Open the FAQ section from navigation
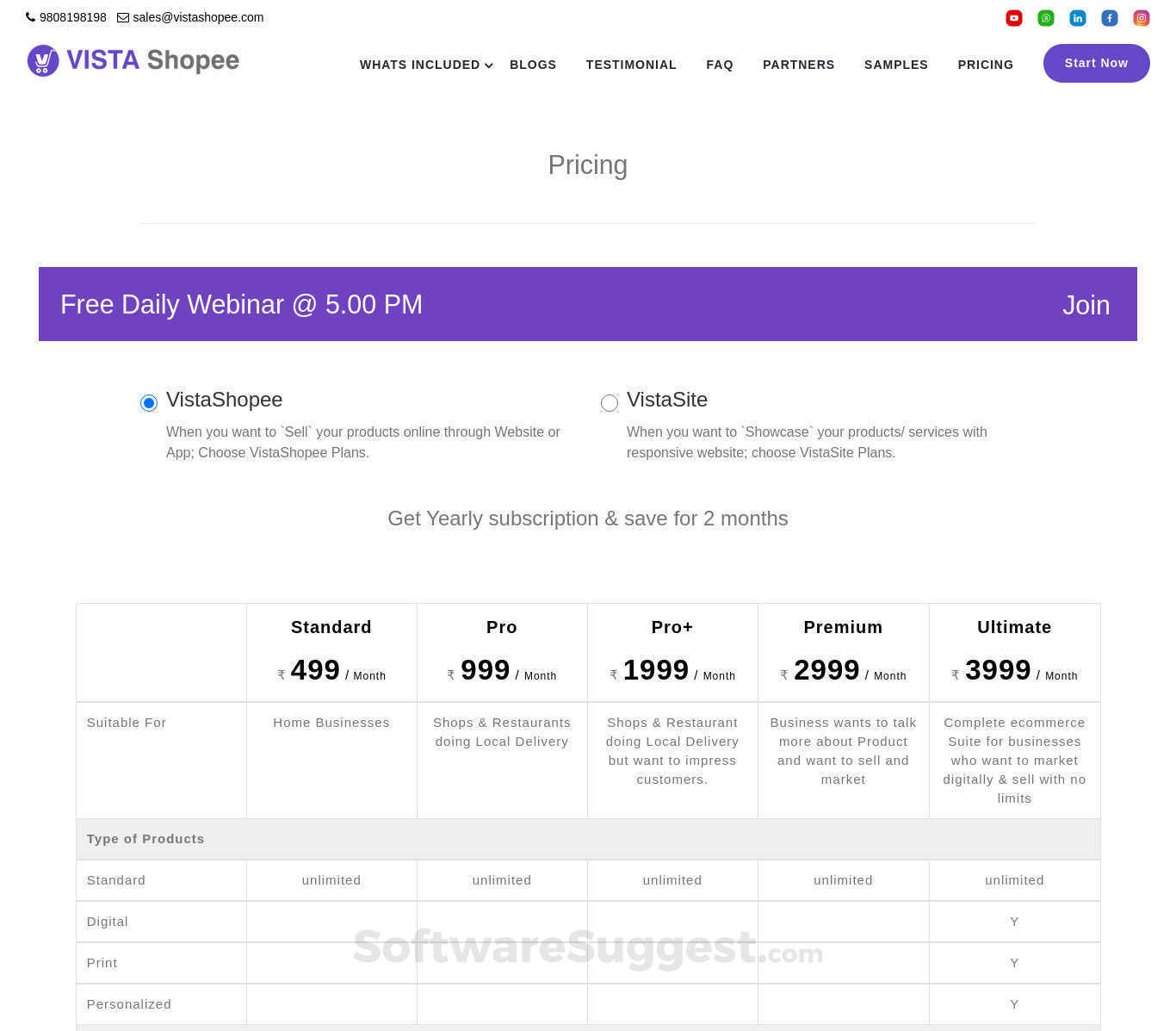Image resolution: width=1176 pixels, height=1031 pixels. pos(720,65)
